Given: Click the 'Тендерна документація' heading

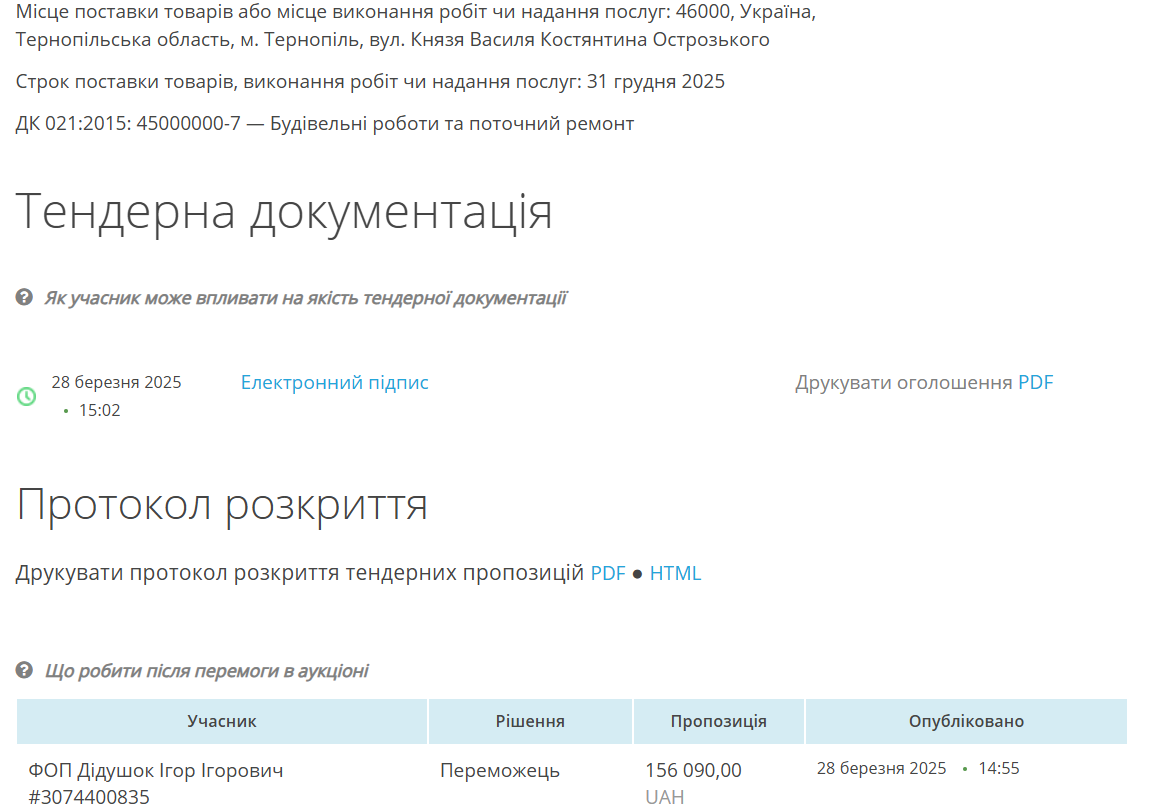Looking at the screenshot, I should pyautogui.click(x=284, y=211).
